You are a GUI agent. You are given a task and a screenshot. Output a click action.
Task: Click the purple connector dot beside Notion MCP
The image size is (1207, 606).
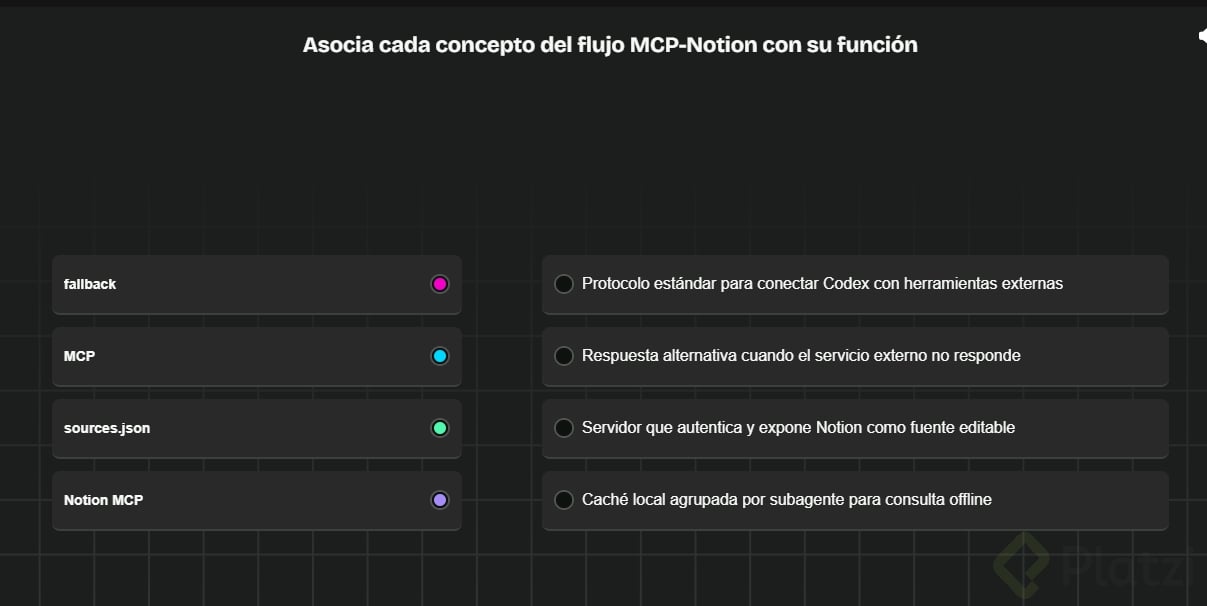[439, 500]
